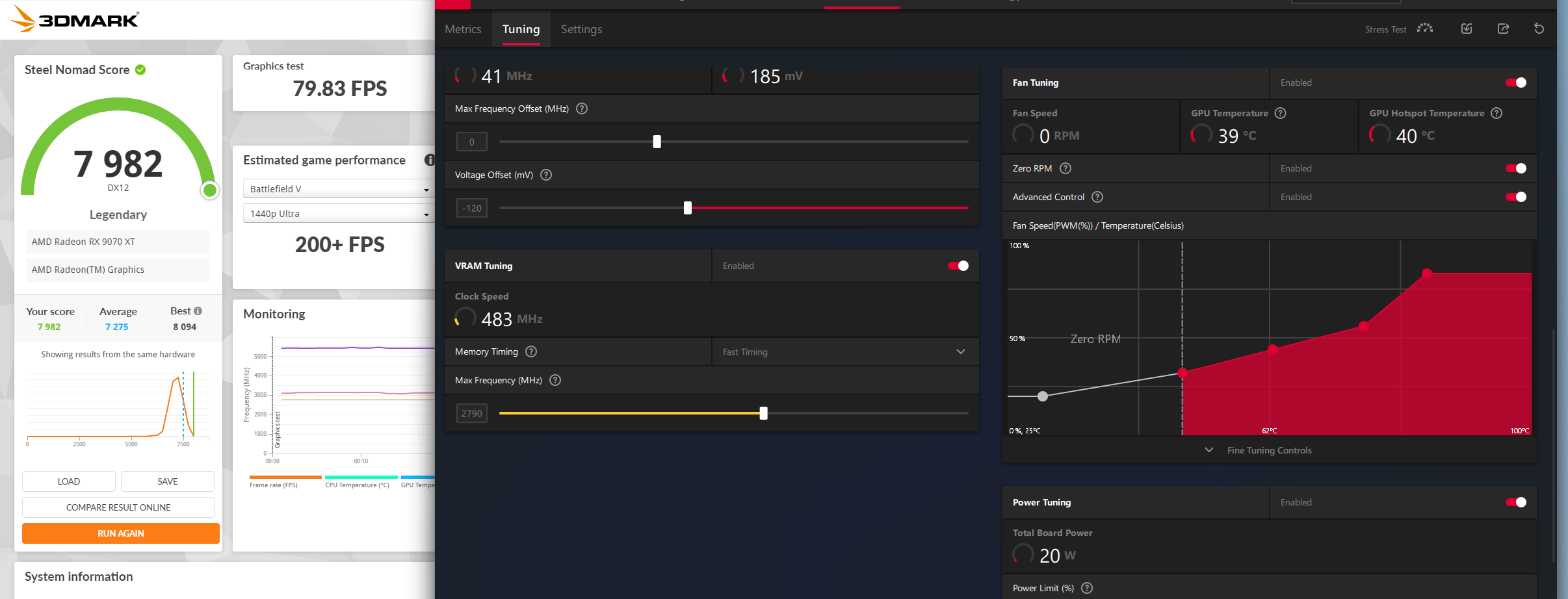Toggle Zero RPM switch
1568x599 pixels.
[x=1515, y=168]
